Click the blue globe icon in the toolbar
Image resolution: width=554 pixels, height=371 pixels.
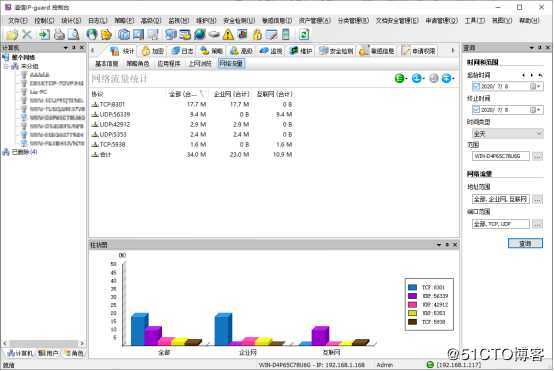200,34
